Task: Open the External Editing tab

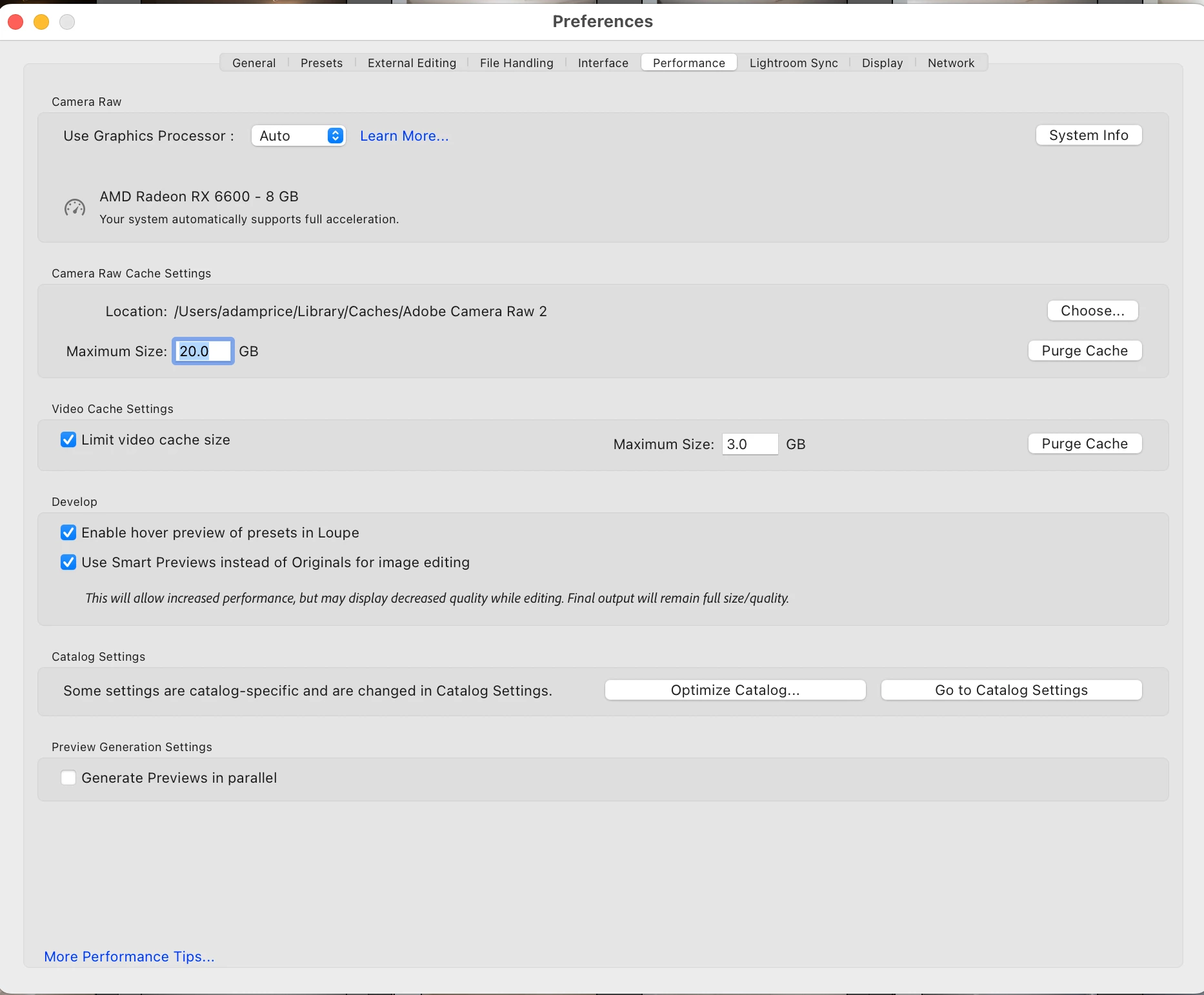Action: pos(412,63)
